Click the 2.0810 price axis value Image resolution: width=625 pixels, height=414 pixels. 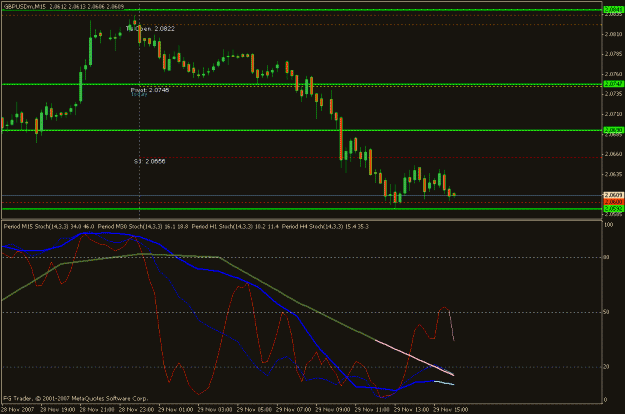click(613, 34)
